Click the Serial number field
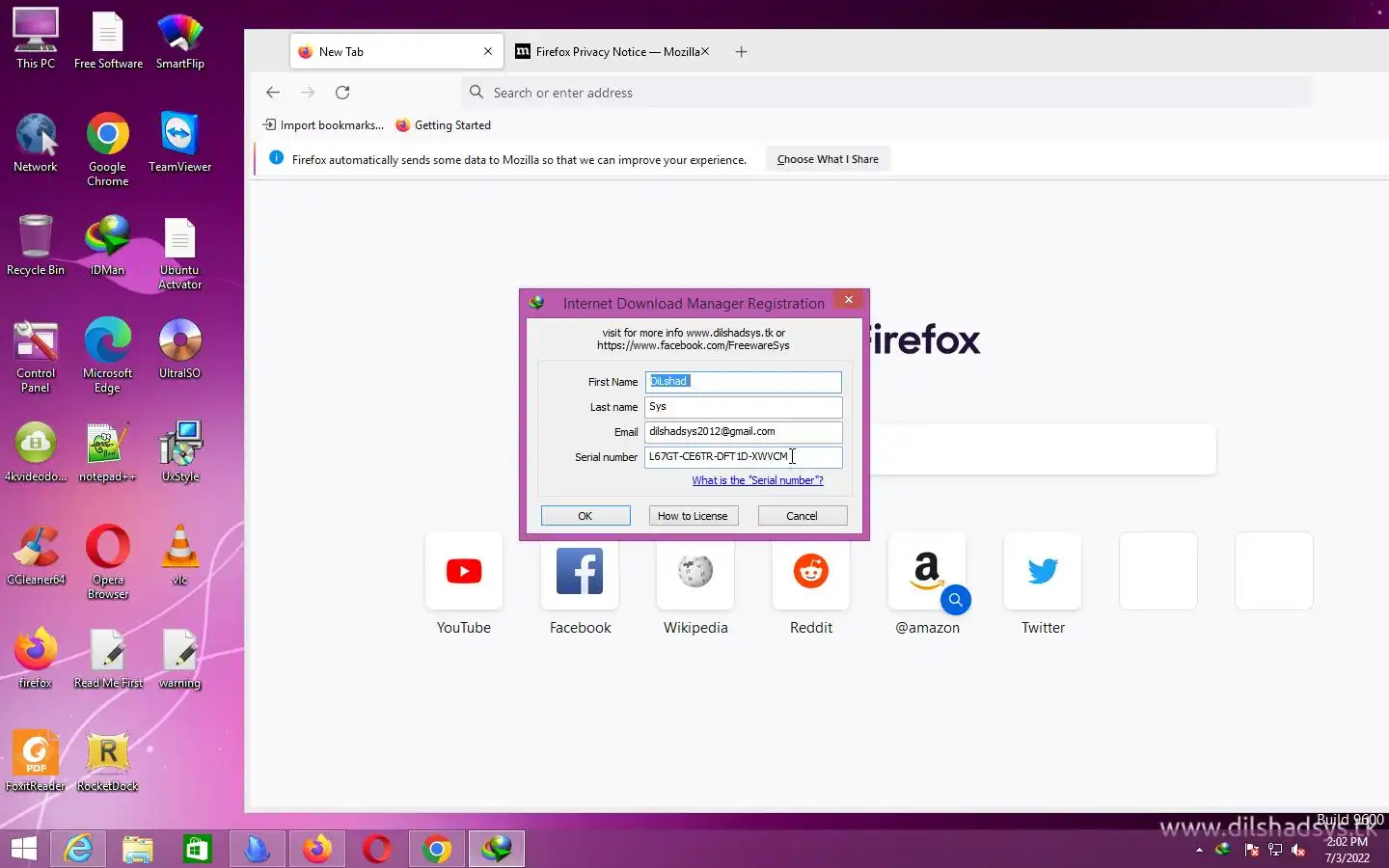Image resolution: width=1389 pixels, height=868 pixels. pos(743,457)
